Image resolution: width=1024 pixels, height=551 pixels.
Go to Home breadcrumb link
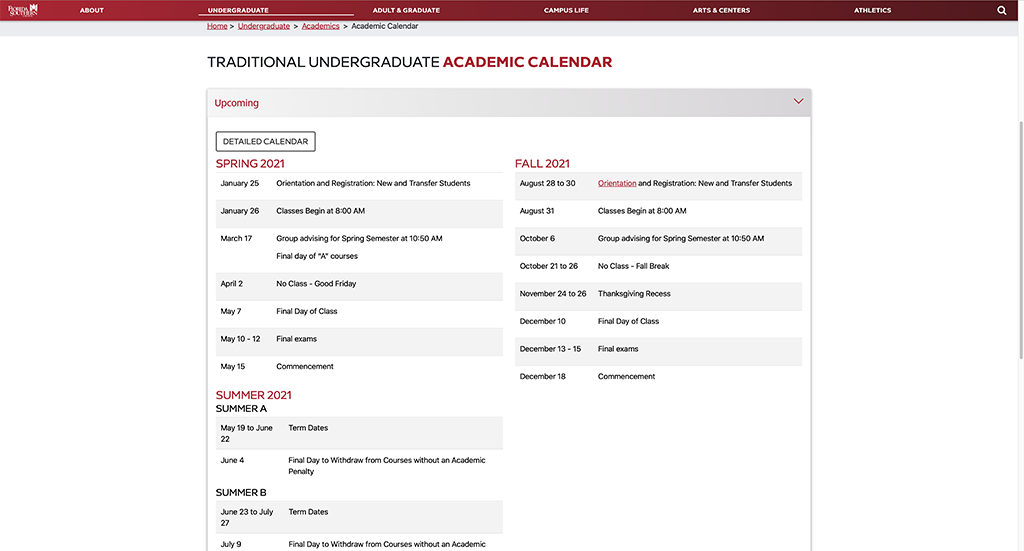coord(217,26)
